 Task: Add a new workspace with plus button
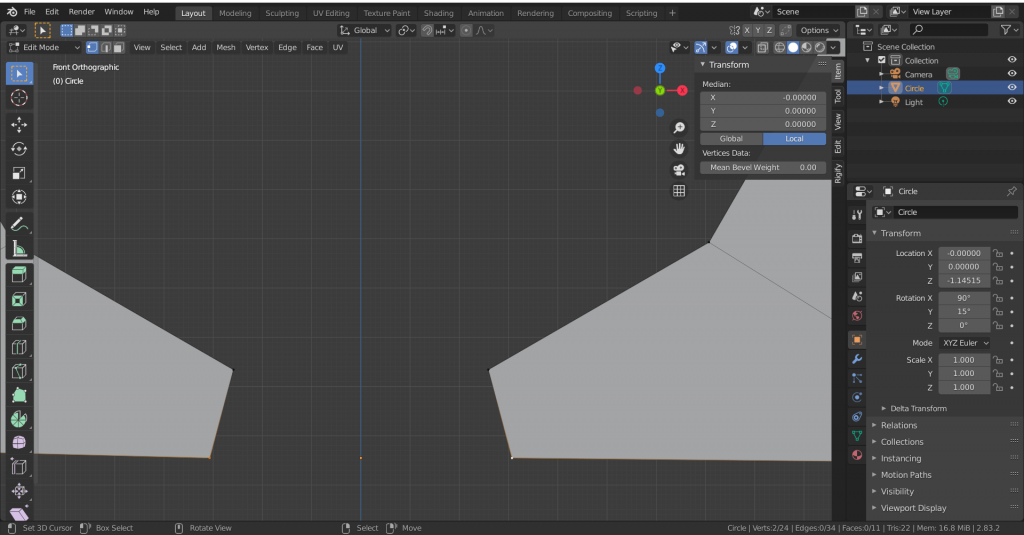click(x=672, y=13)
